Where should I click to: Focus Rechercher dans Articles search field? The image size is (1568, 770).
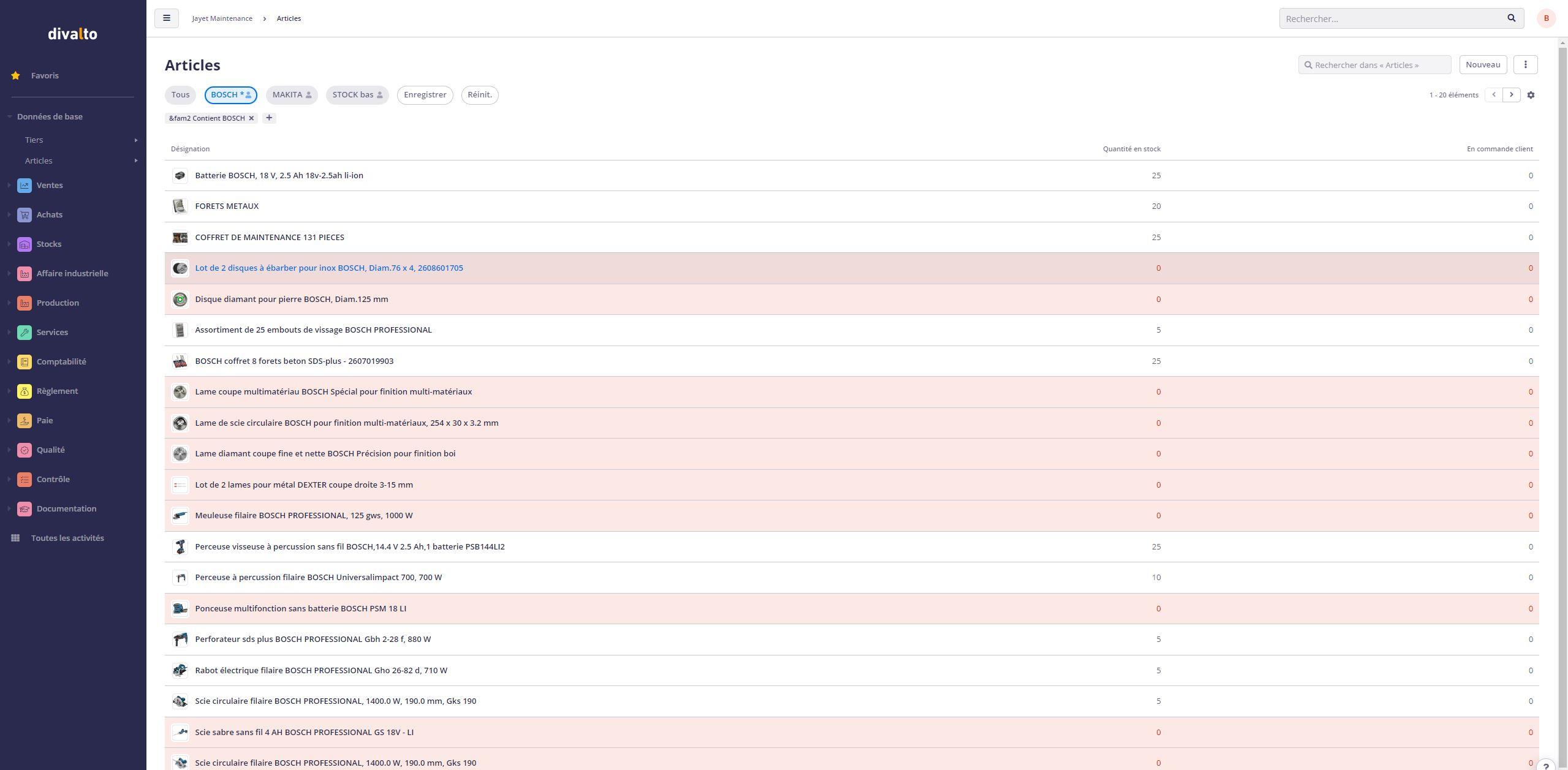pos(1374,64)
